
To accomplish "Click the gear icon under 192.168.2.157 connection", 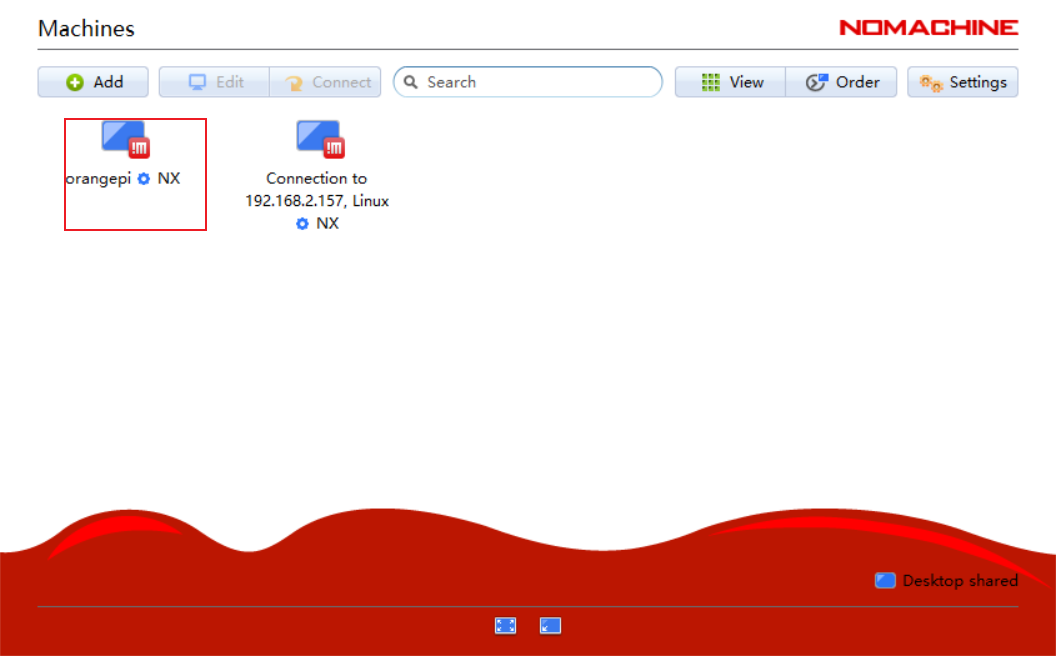I will click(x=302, y=224).
